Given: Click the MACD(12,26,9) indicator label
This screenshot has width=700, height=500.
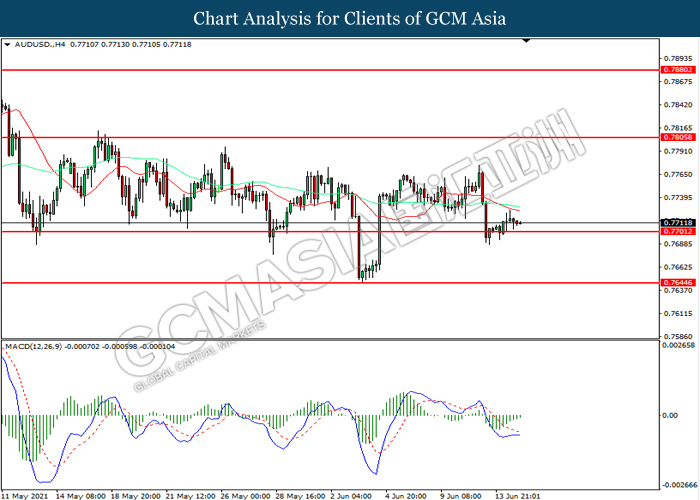Looking at the screenshot, I should pyautogui.click(x=33, y=346).
